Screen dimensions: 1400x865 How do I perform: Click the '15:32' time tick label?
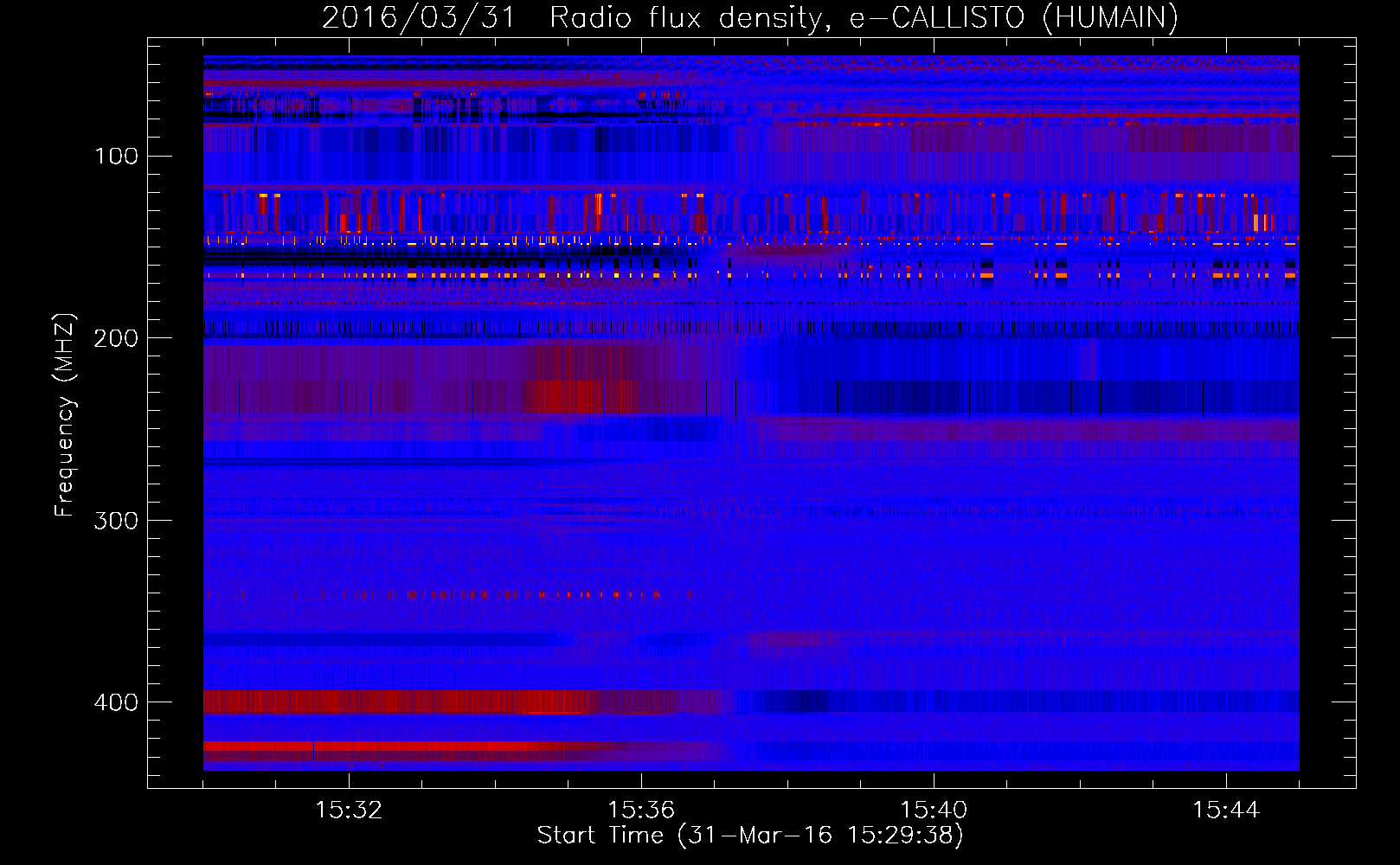click(x=349, y=811)
